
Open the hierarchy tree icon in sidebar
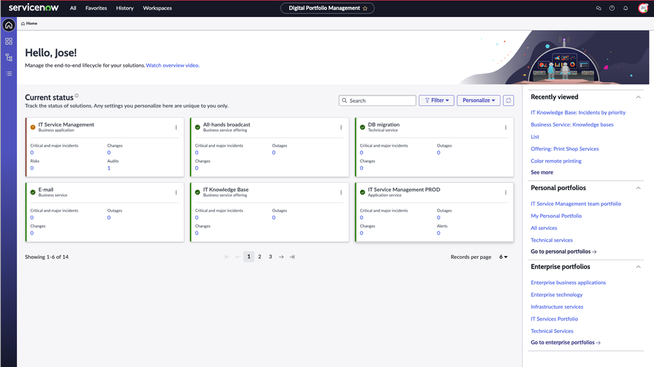(x=8, y=58)
